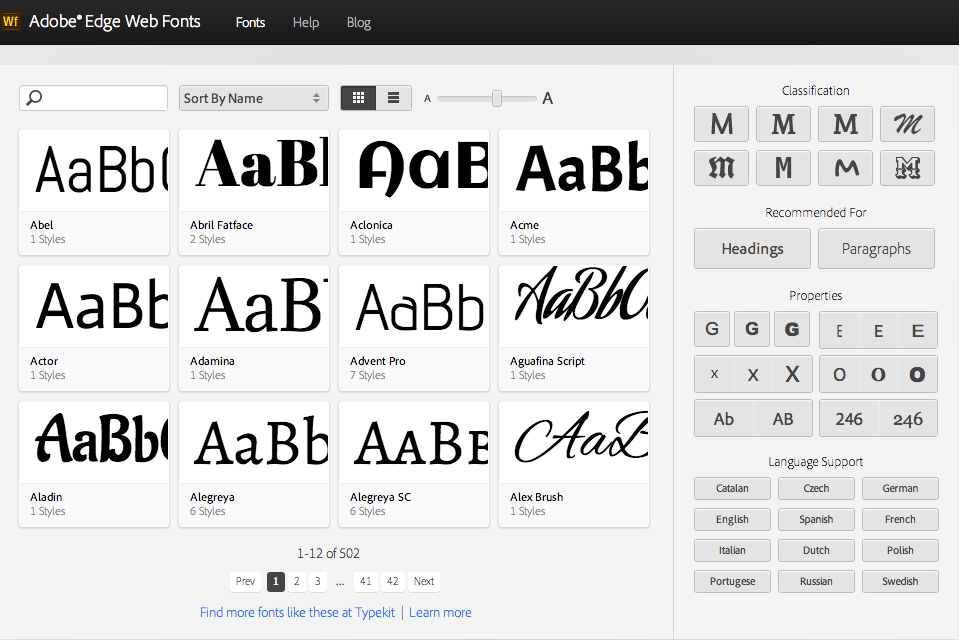Toggle Swedish language support
The image size is (959, 640).
click(x=900, y=581)
